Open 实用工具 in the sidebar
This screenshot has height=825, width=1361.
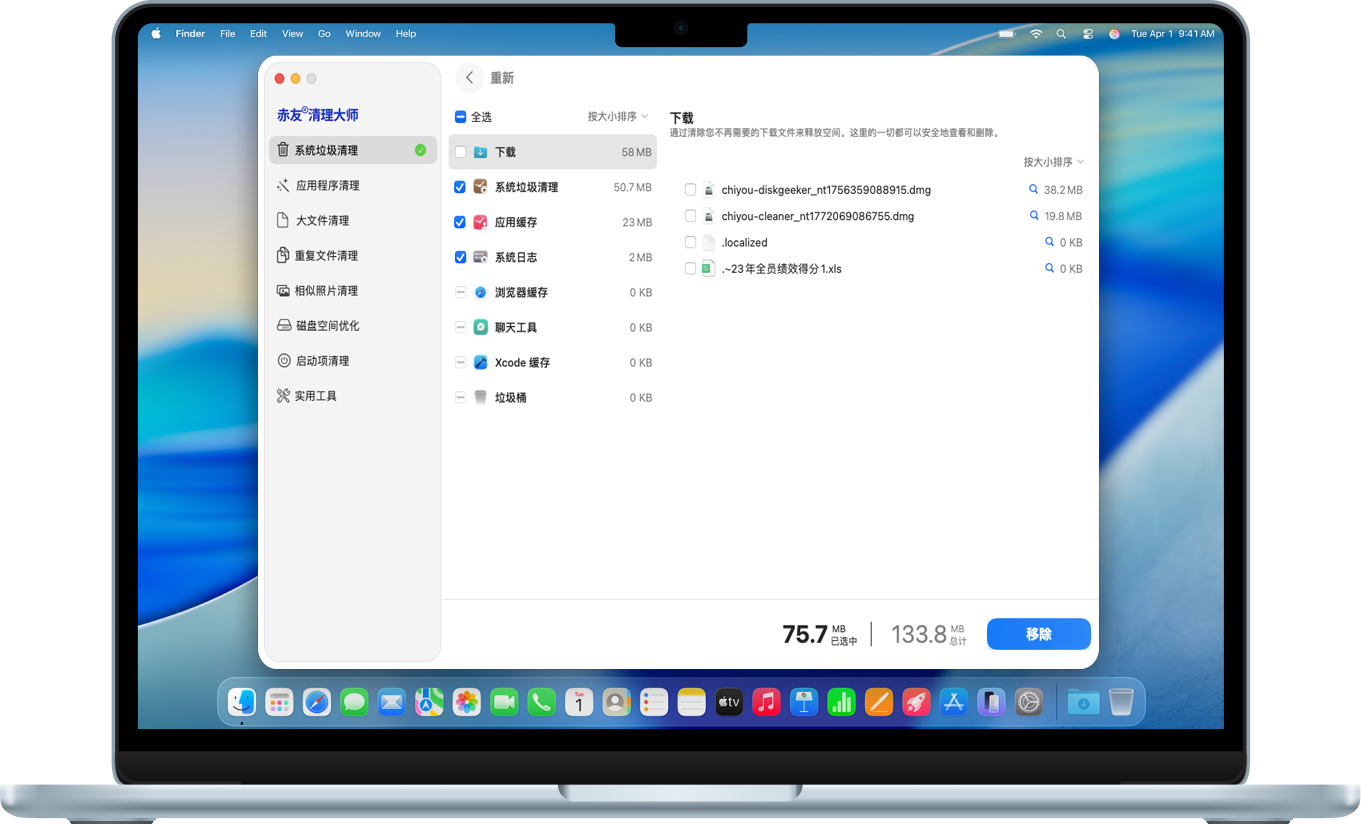point(315,396)
